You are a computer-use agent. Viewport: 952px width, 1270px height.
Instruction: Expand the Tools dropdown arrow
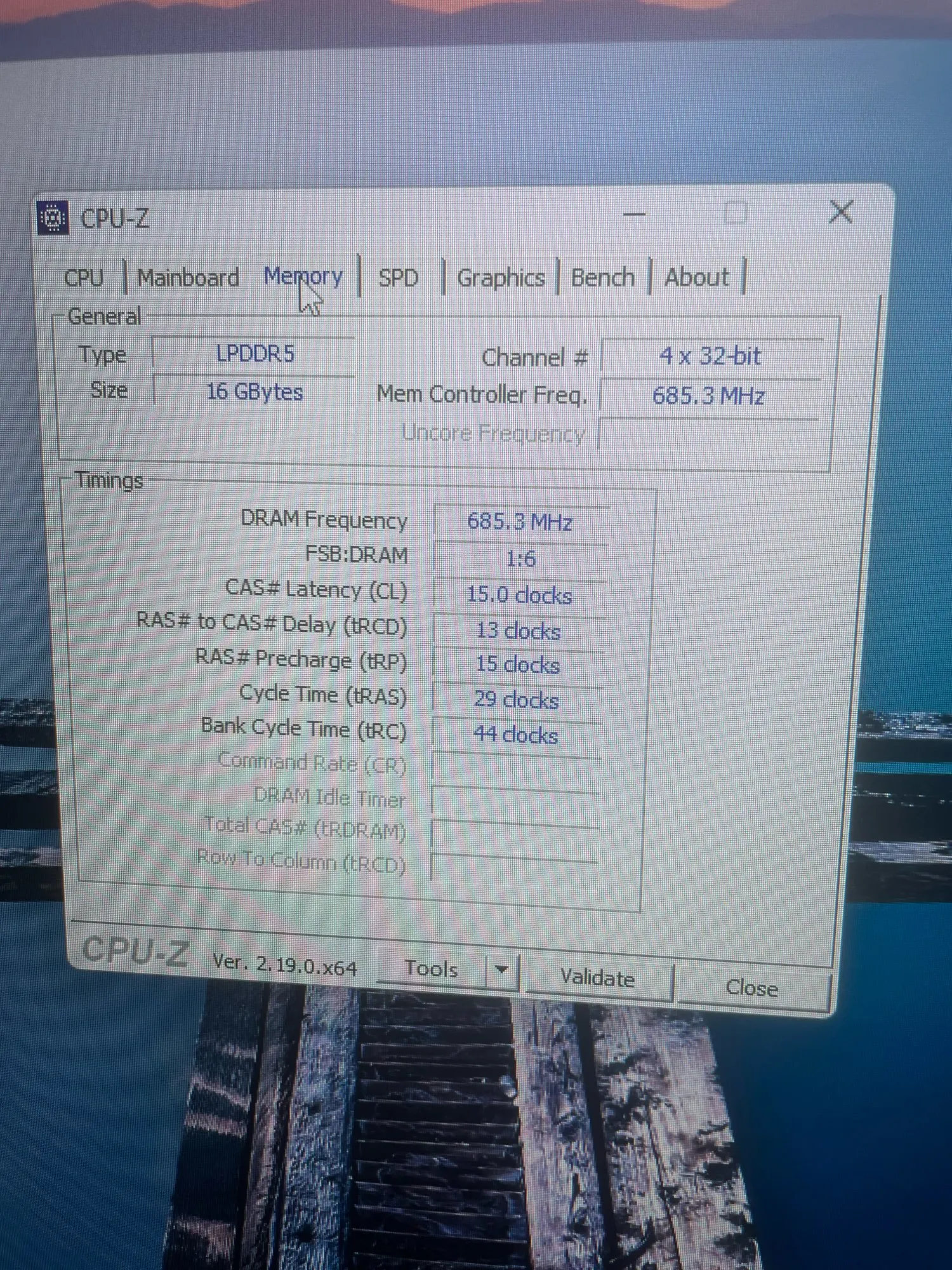pos(502,970)
